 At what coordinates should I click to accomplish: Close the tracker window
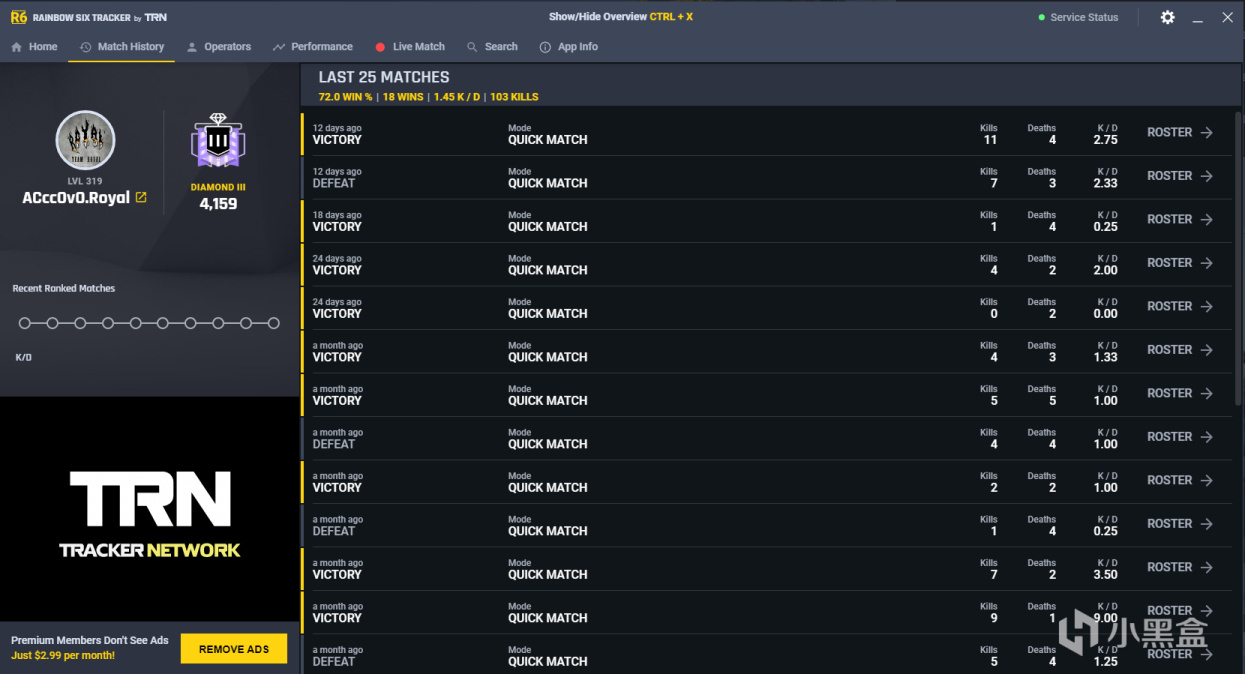click(1228, 17)
